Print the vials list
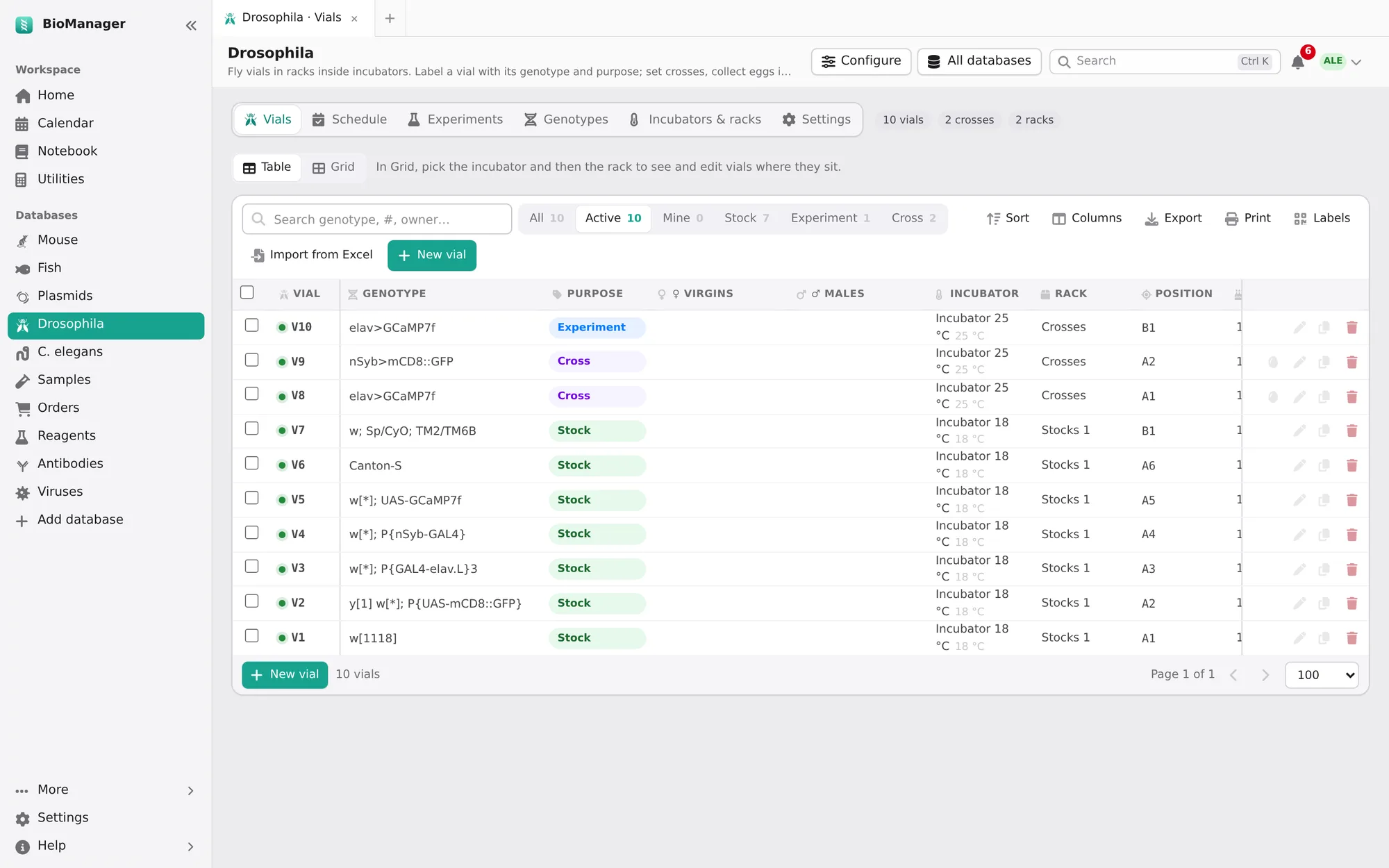The image size is (1389, 868). 1248,218
